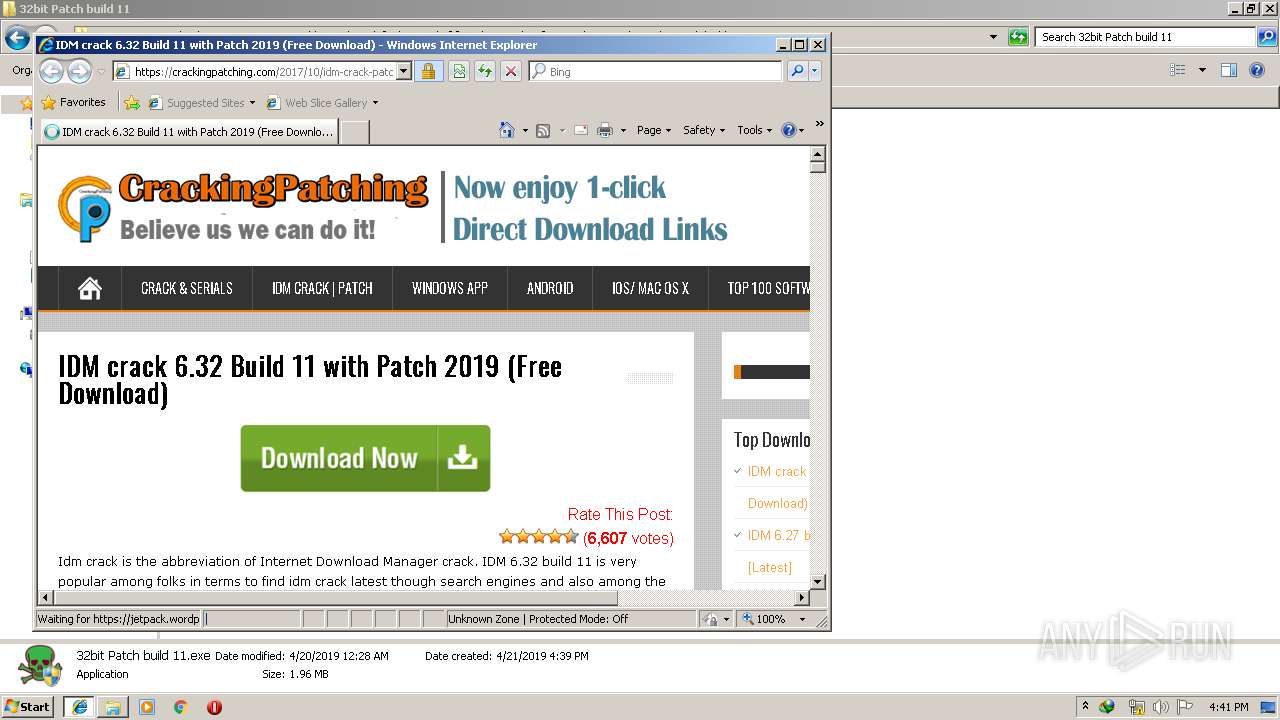Click the IE Forward navigation arrow
This screenshot has width=1280, height=720.
[x=79, y=71]
